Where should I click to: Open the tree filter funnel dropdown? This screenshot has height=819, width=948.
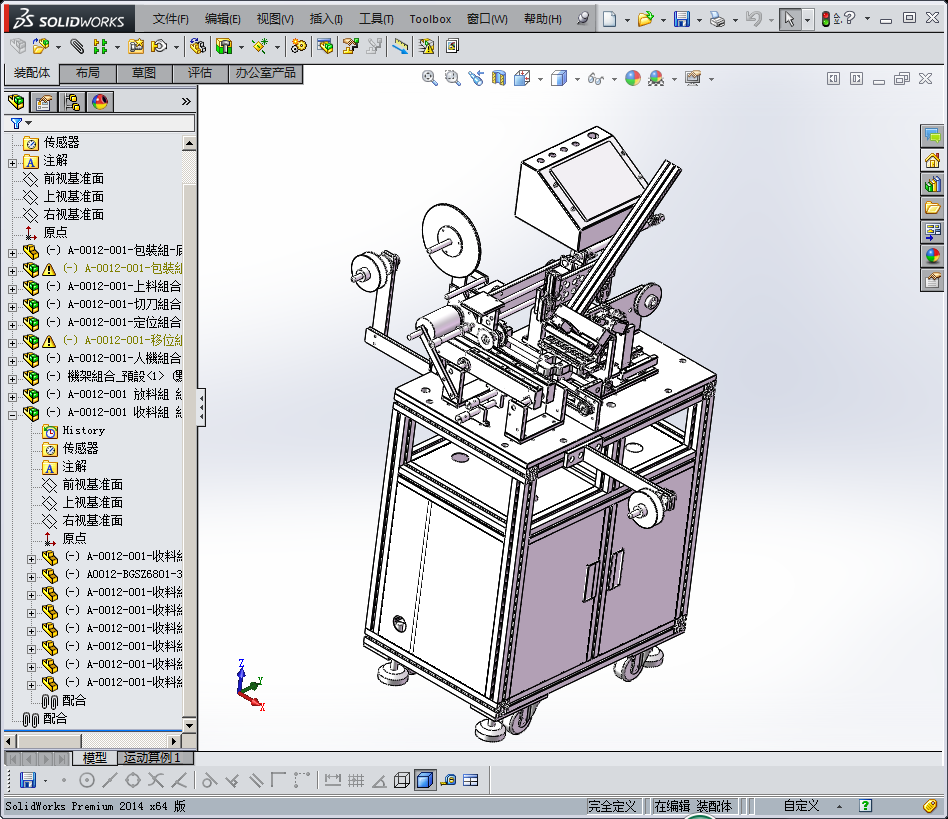pos(20,123)
